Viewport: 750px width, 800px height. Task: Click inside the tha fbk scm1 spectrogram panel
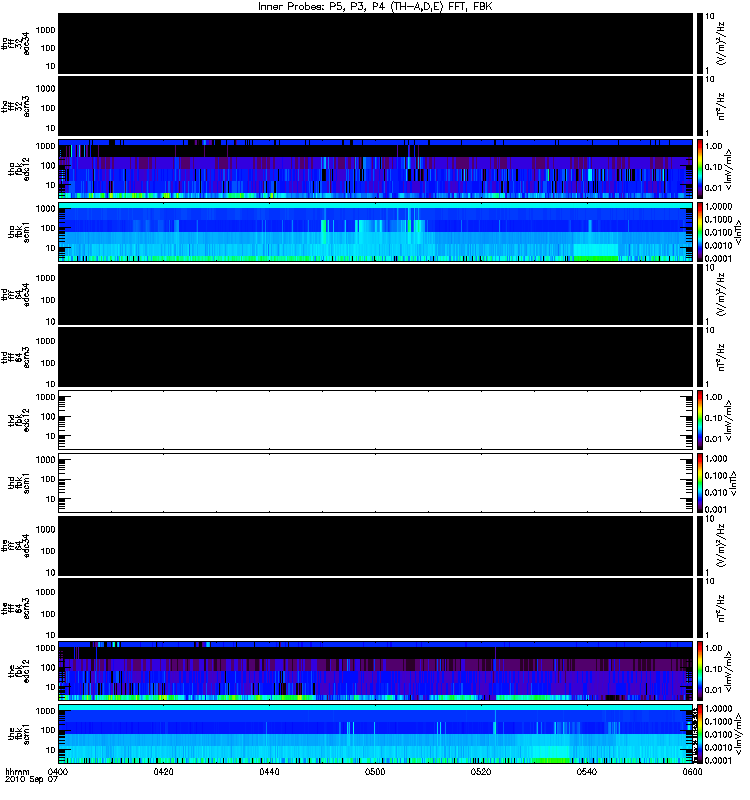[x=376, y=232]
